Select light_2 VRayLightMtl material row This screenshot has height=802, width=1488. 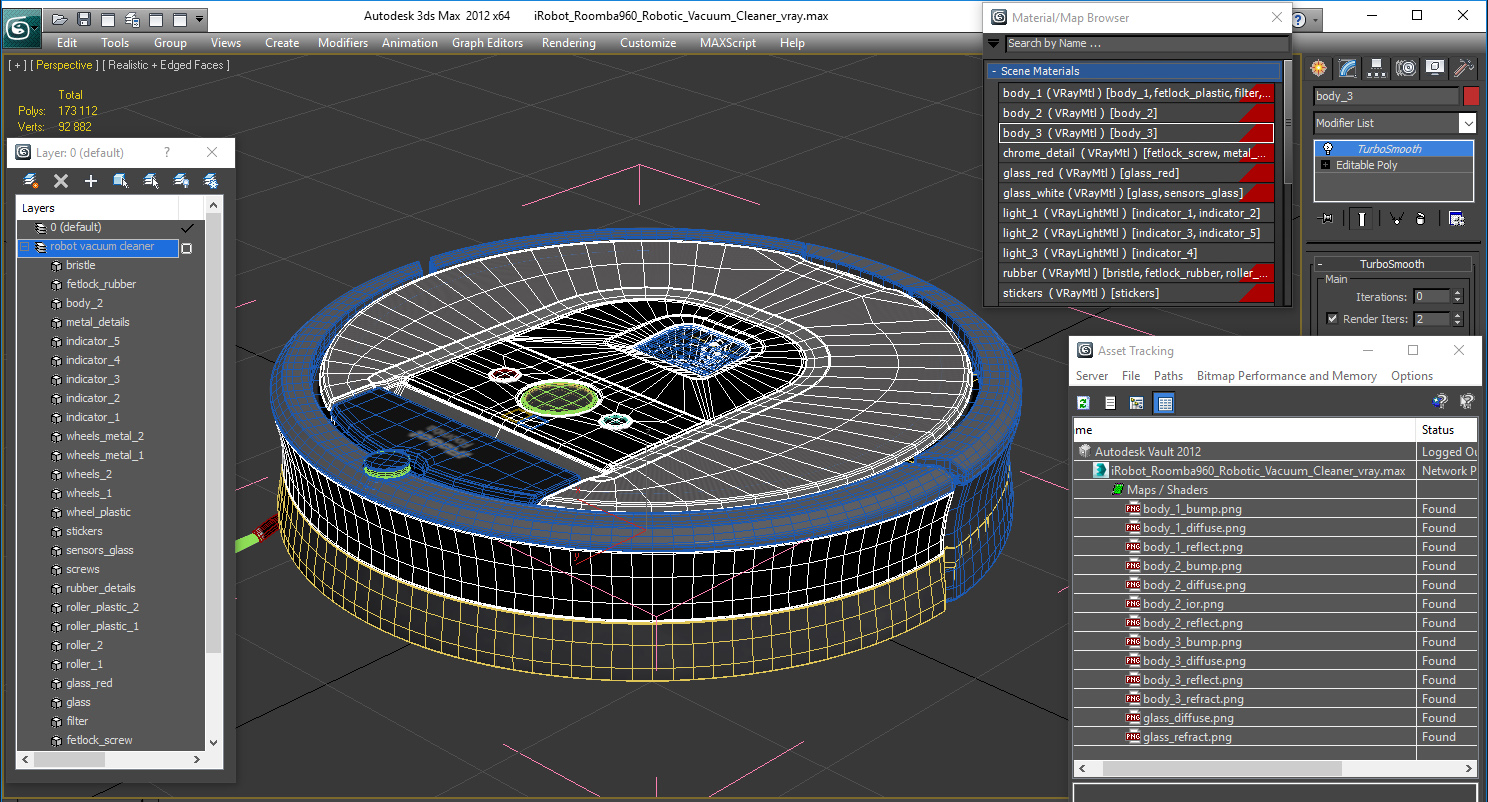click(x=1137, y=233)
